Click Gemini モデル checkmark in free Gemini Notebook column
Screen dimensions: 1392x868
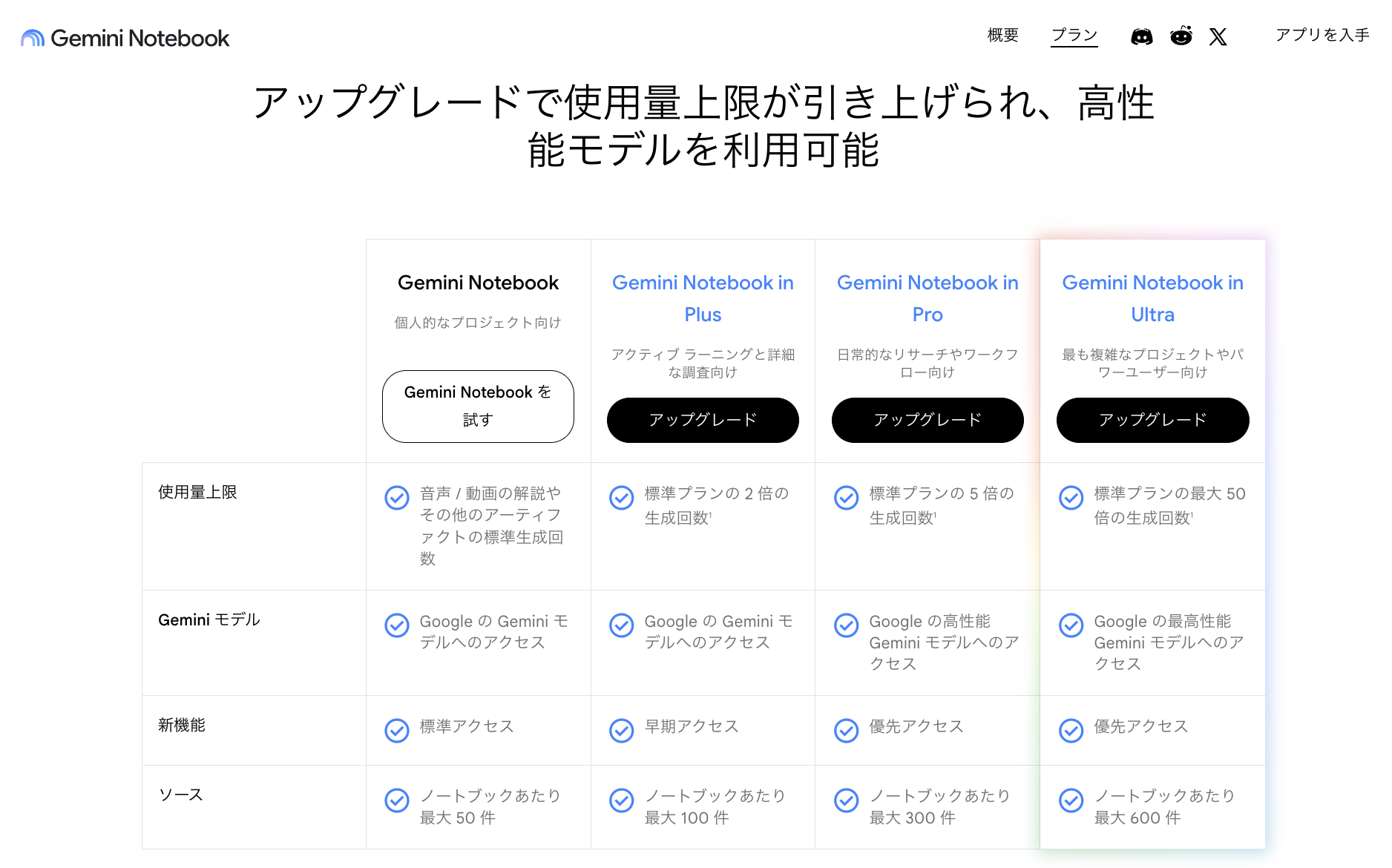(397, 625)
